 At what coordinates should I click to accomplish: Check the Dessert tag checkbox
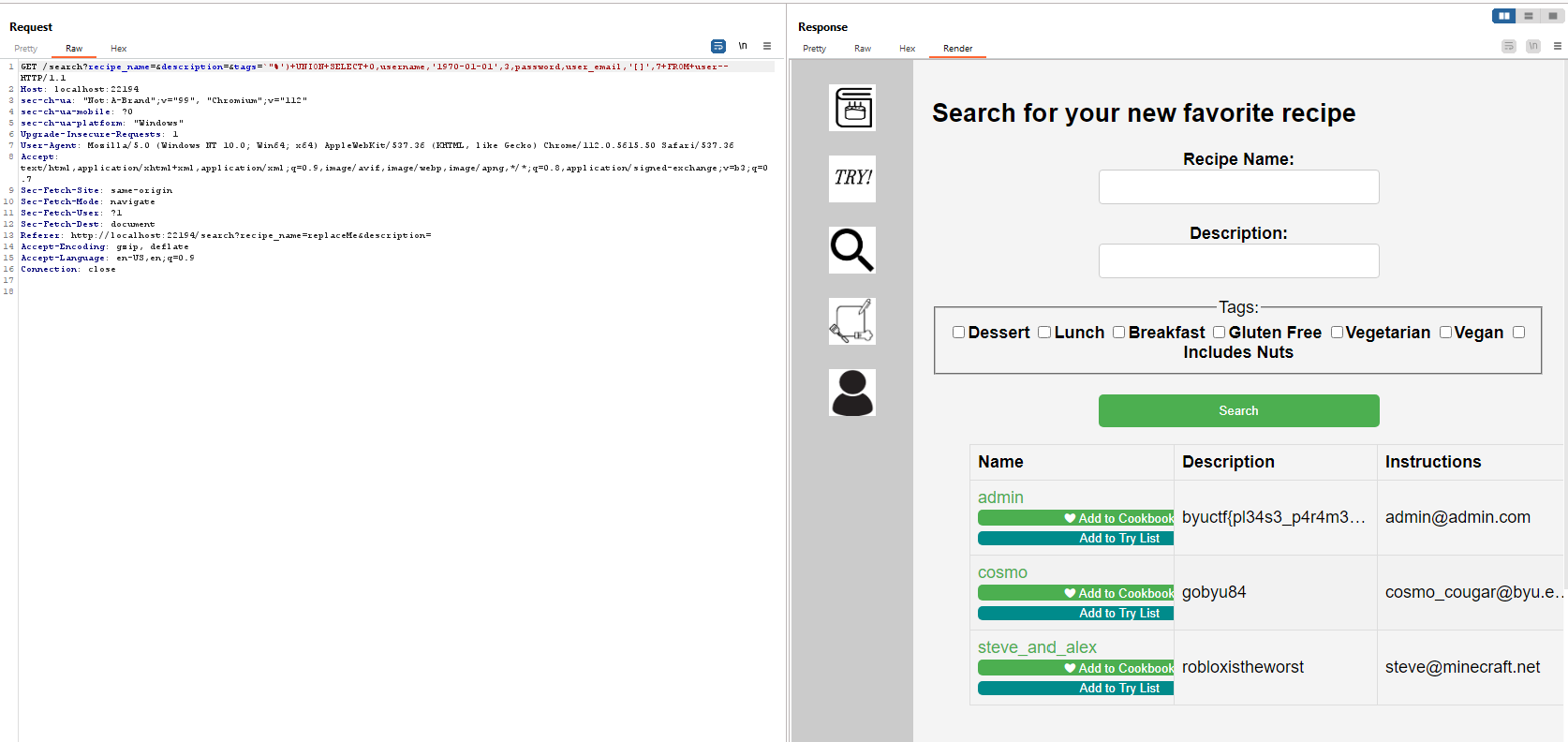click(x=958, y=333)
